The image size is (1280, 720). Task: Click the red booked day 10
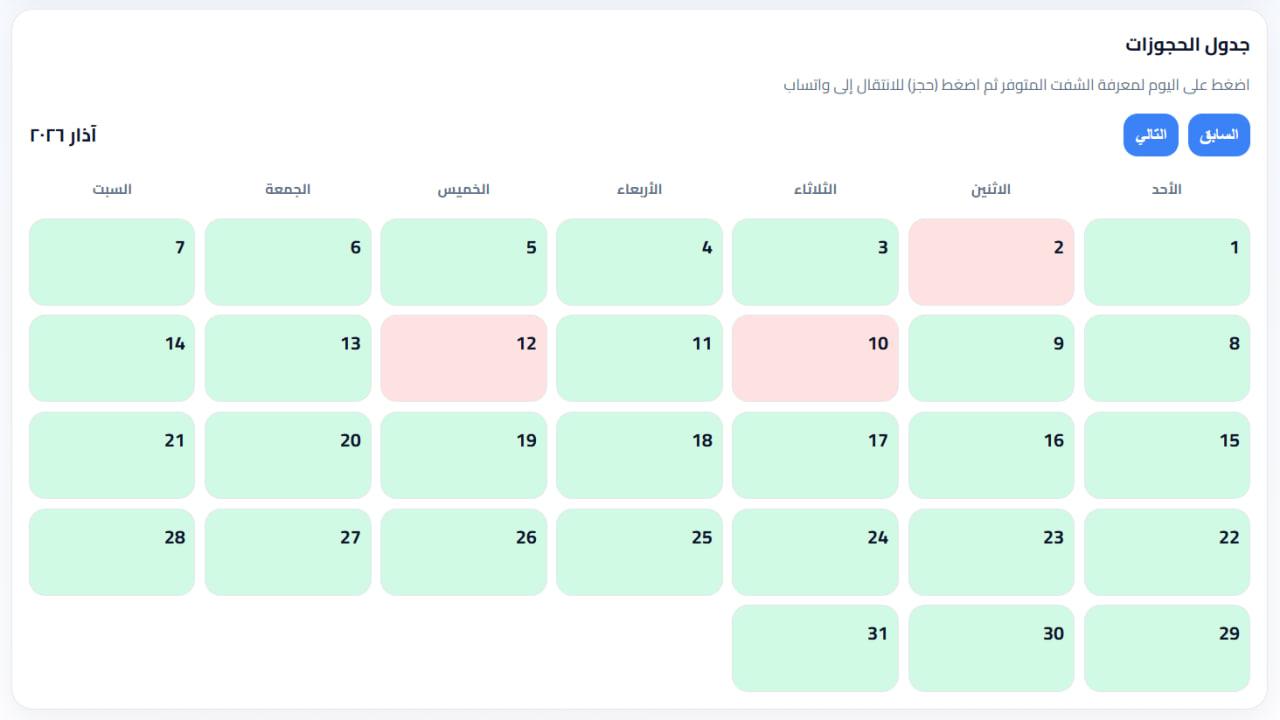point(815,358)
